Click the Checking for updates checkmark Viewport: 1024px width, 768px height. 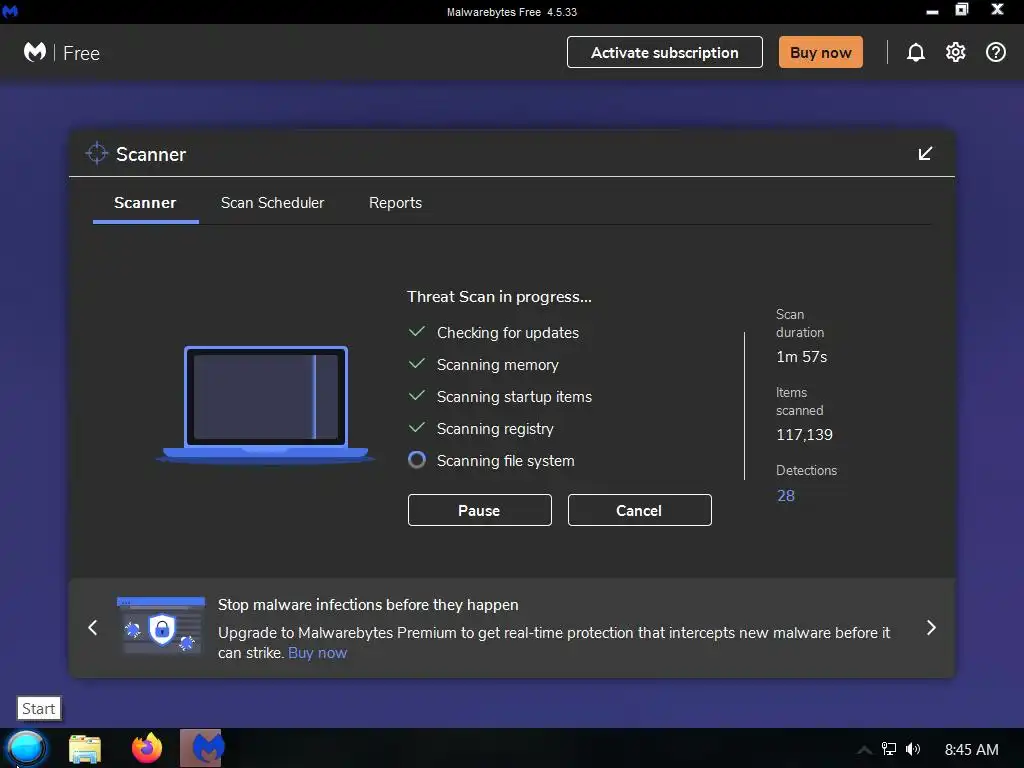point(417,332)
